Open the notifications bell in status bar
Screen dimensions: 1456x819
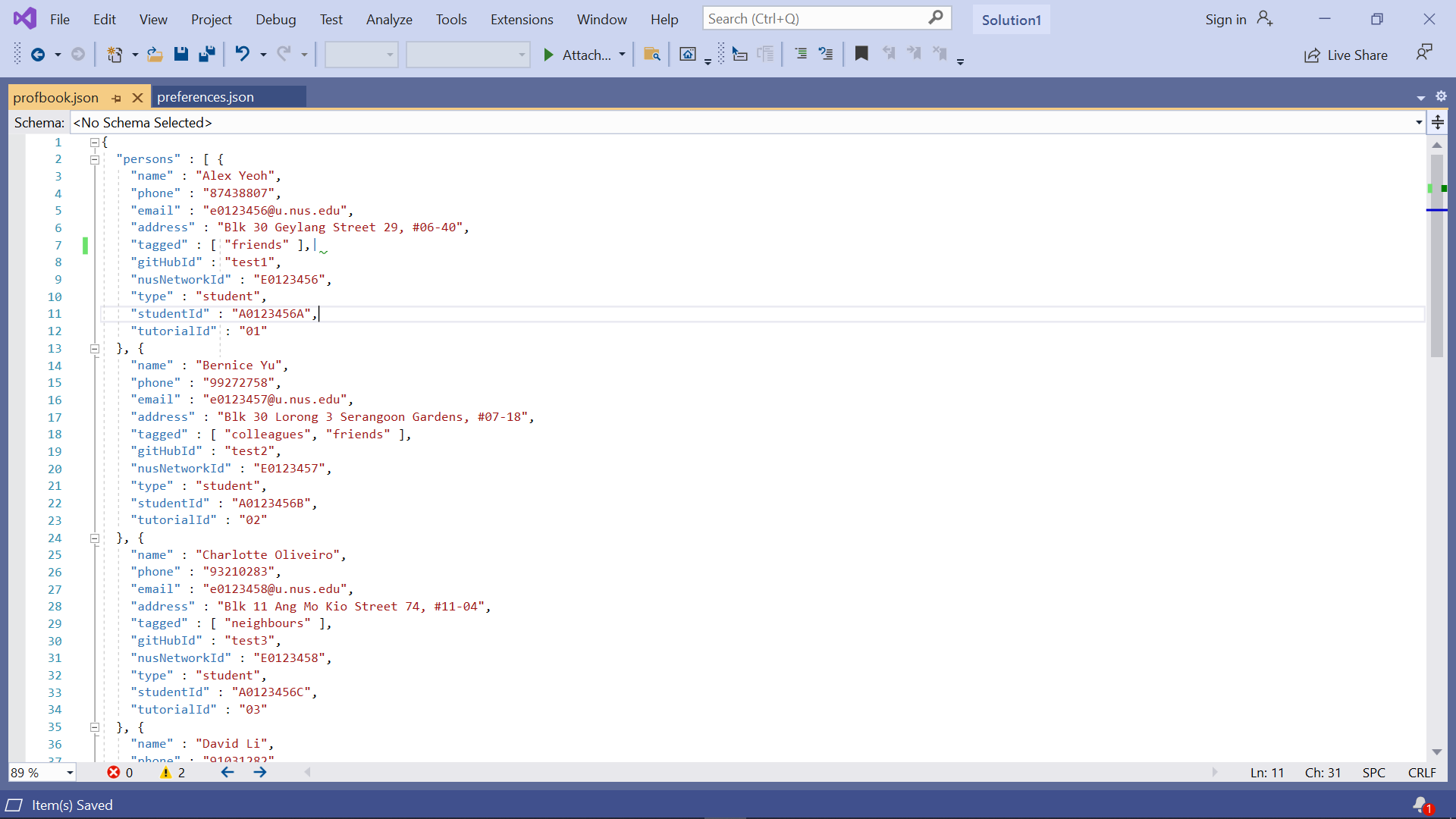(x=1420, y=805)
